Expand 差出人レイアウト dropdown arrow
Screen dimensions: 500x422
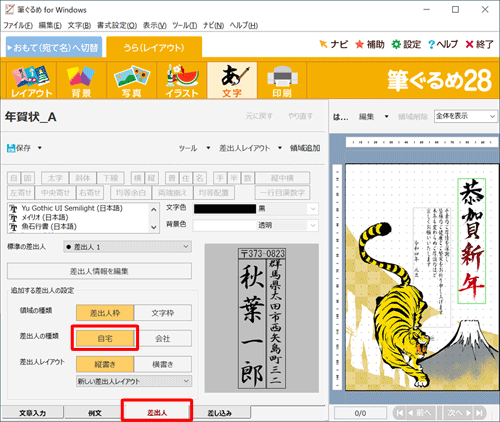click(280, 148)
